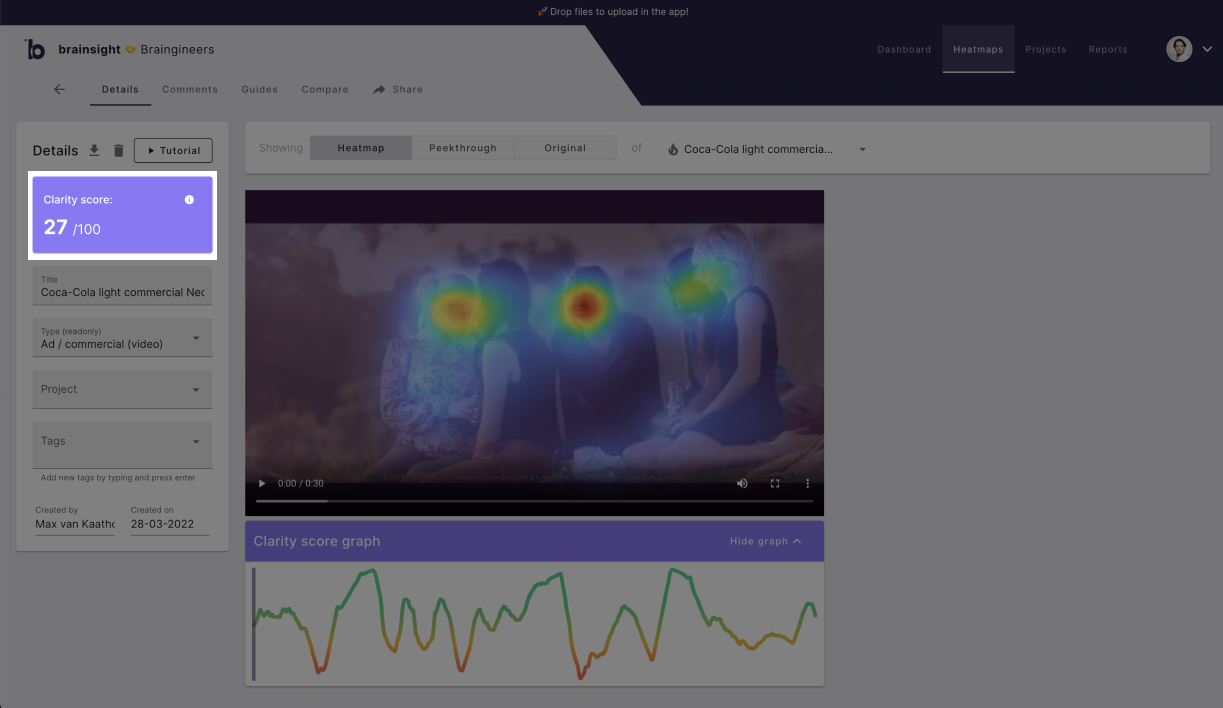Viewport: 1223px width, 708px height.
Task: Open the Details tab
Action: tap(120, 89)
